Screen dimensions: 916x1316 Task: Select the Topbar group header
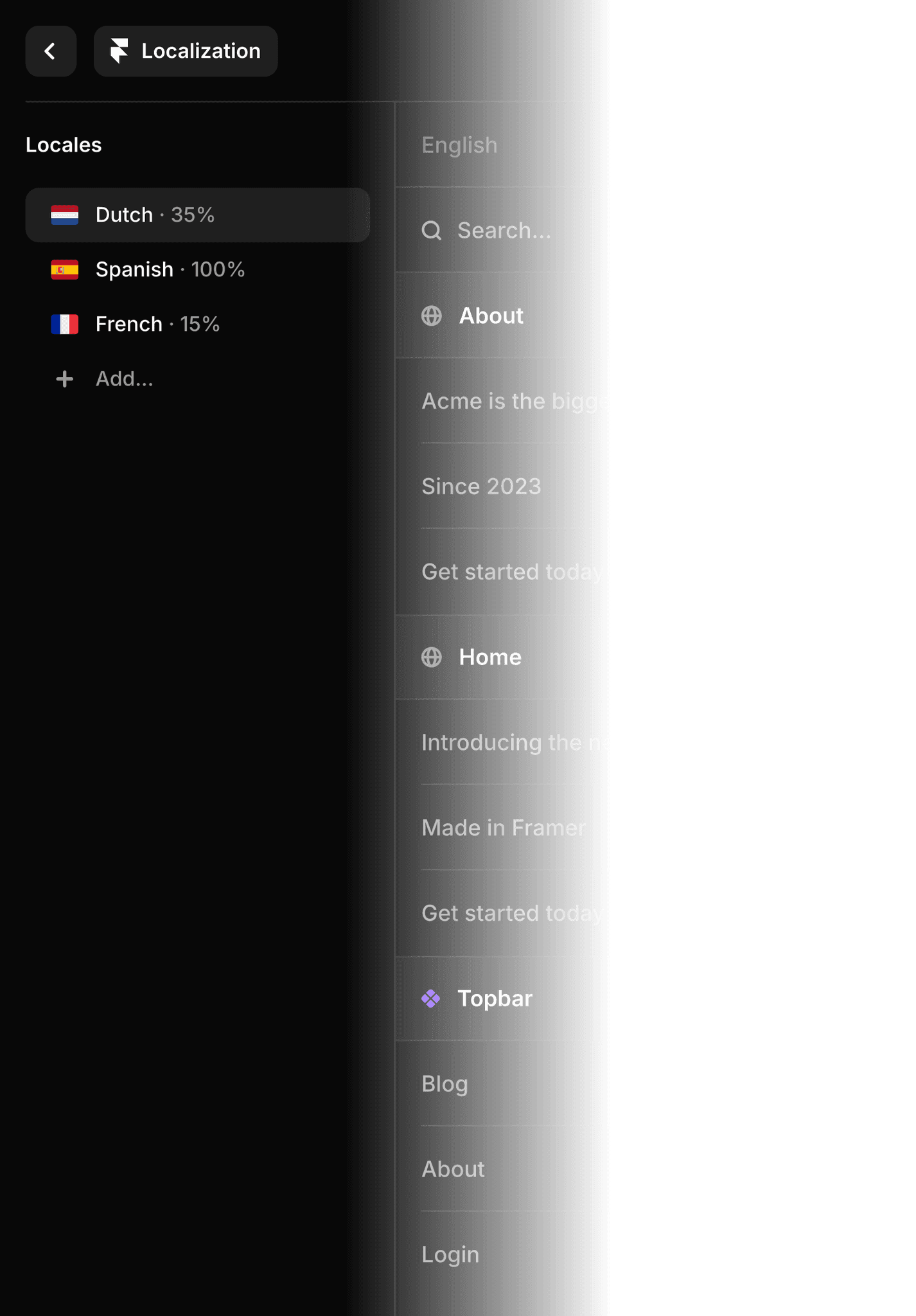[495, 999]
